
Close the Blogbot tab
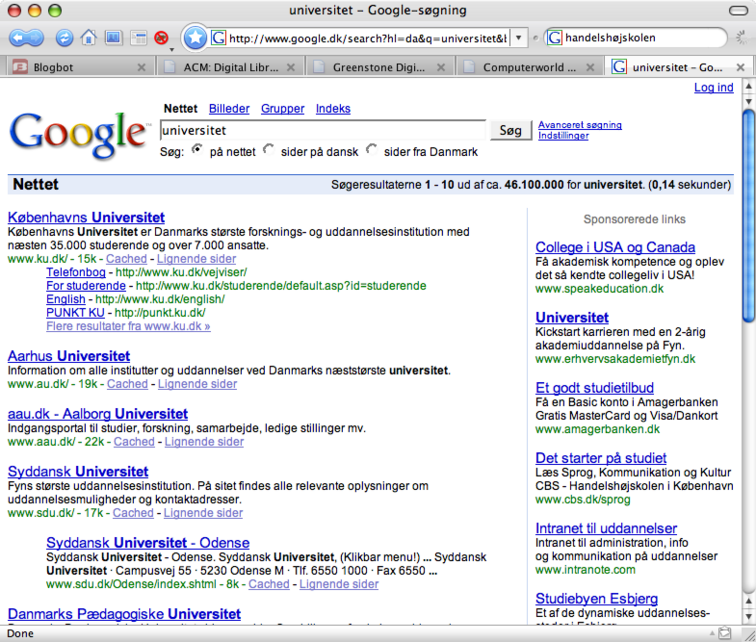[x=141, y=67]
